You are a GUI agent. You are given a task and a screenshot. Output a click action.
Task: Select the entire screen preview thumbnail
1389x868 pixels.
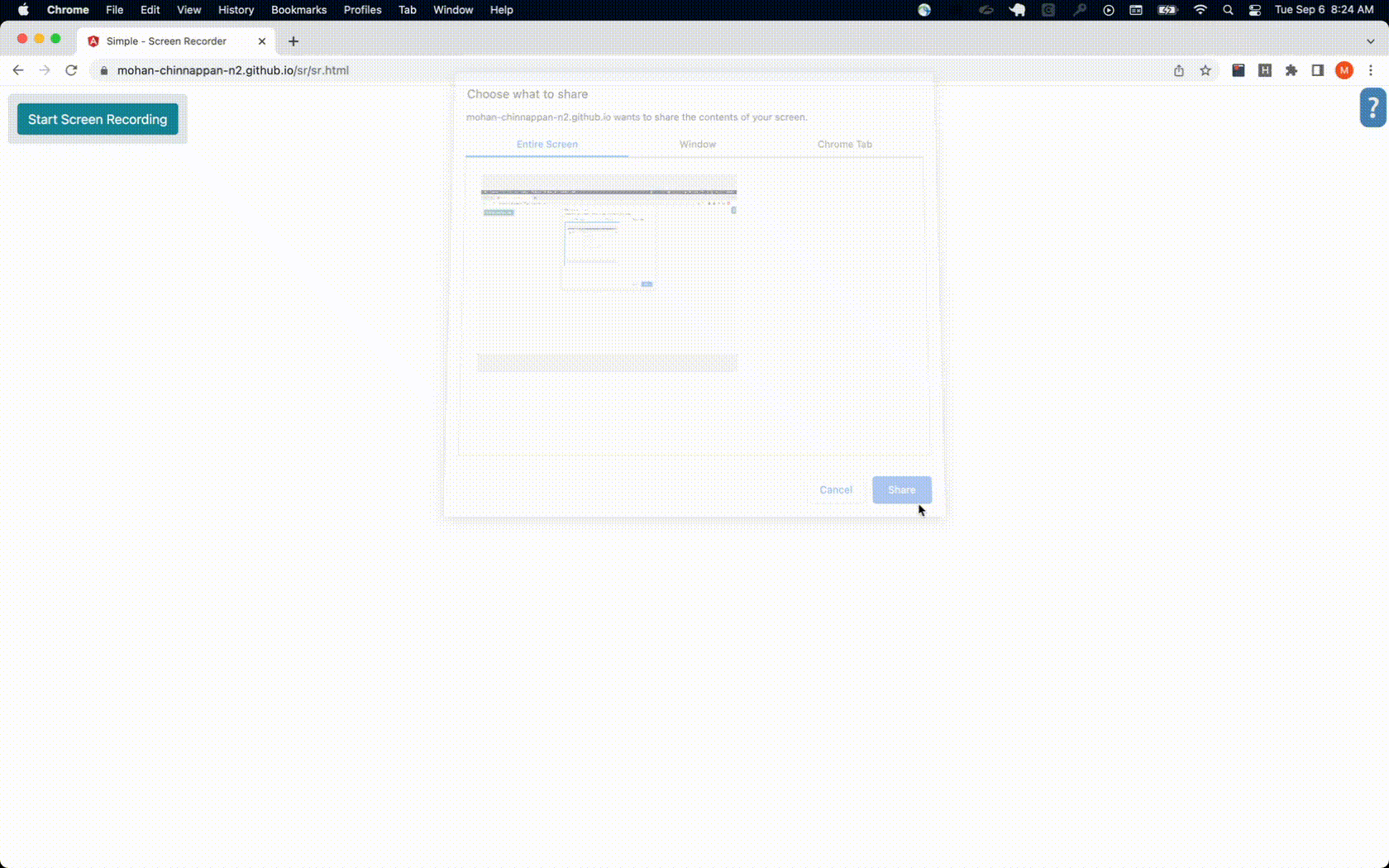pos(608,273)
